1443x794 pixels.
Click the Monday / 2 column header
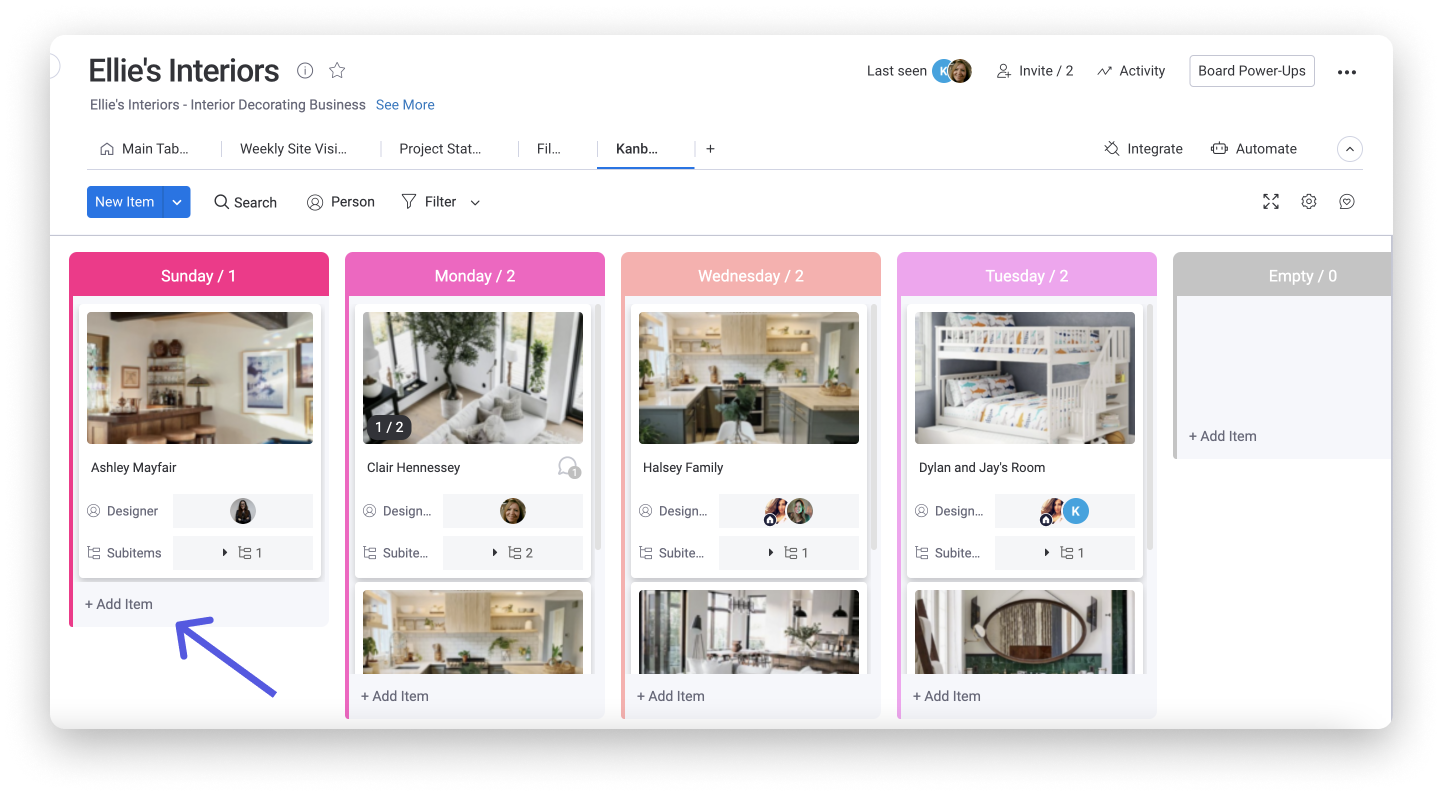pyautogui.click(x=475, y=276)
